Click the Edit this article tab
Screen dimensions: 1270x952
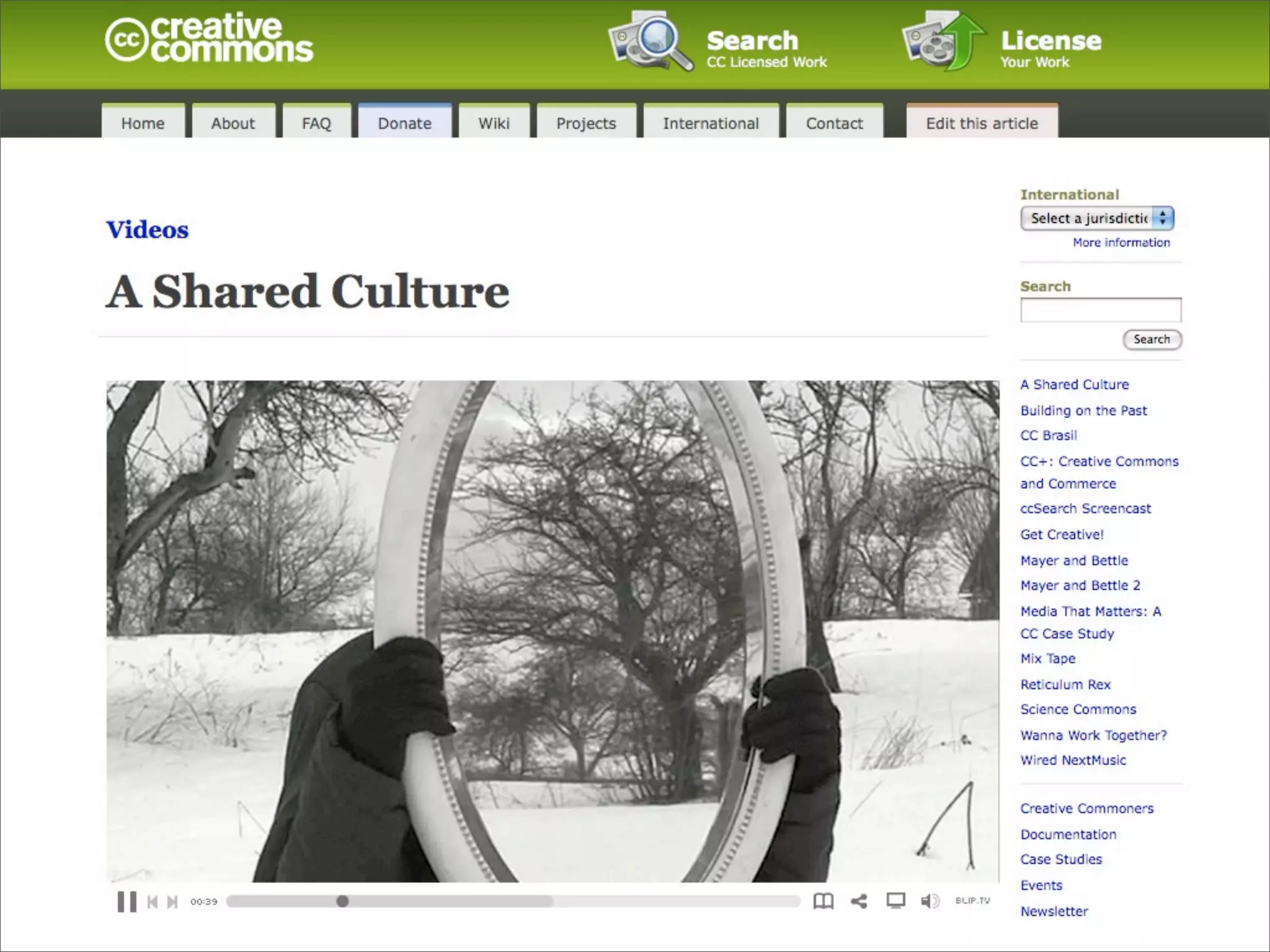(982, 123)
